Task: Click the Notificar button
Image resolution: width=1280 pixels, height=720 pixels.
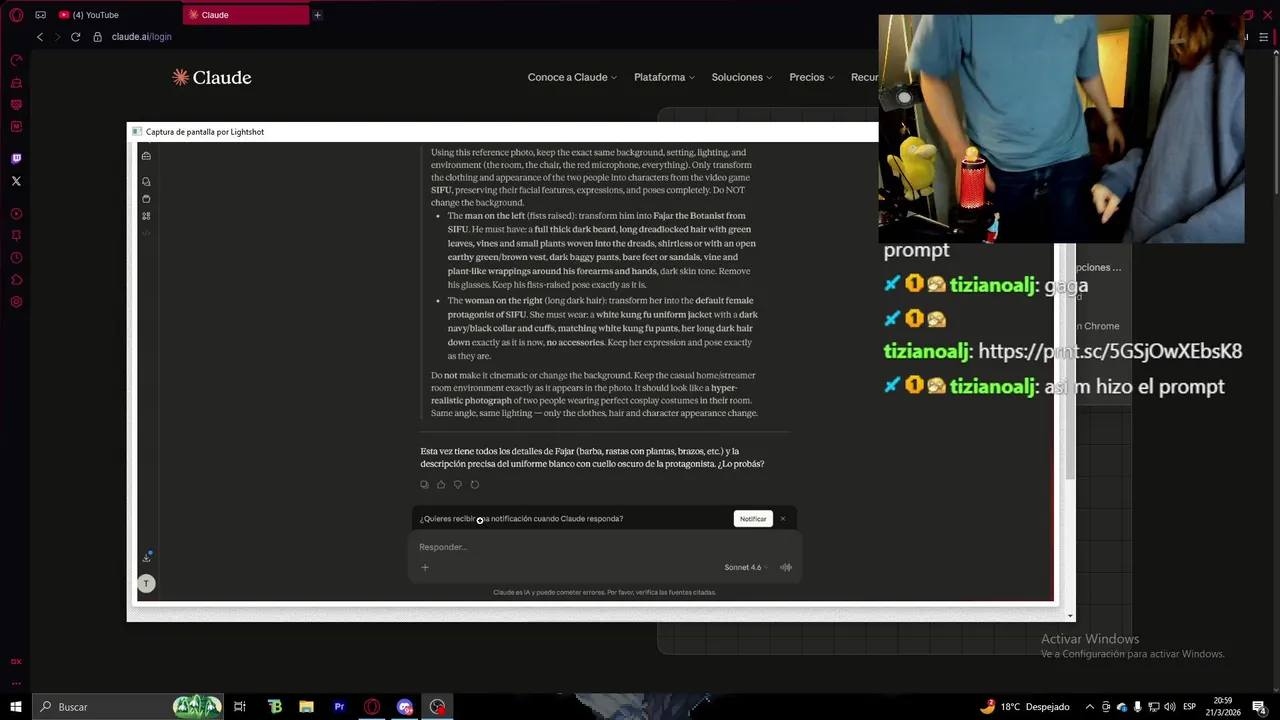Action: pyautogui.click(x=753, y=519)
